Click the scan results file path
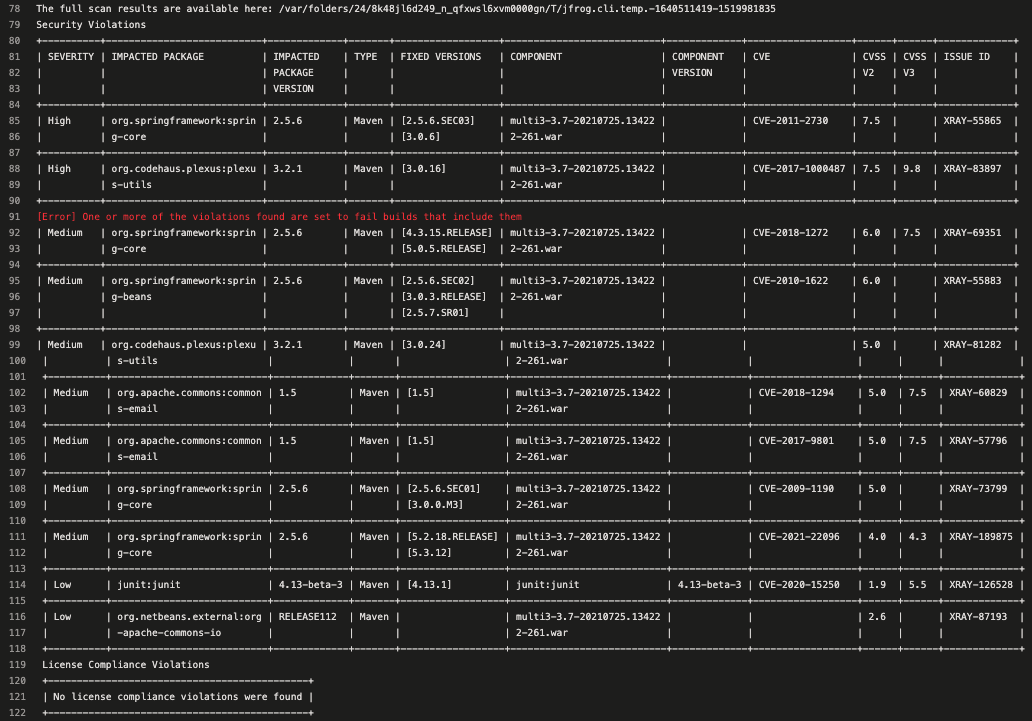 [527, 9]
